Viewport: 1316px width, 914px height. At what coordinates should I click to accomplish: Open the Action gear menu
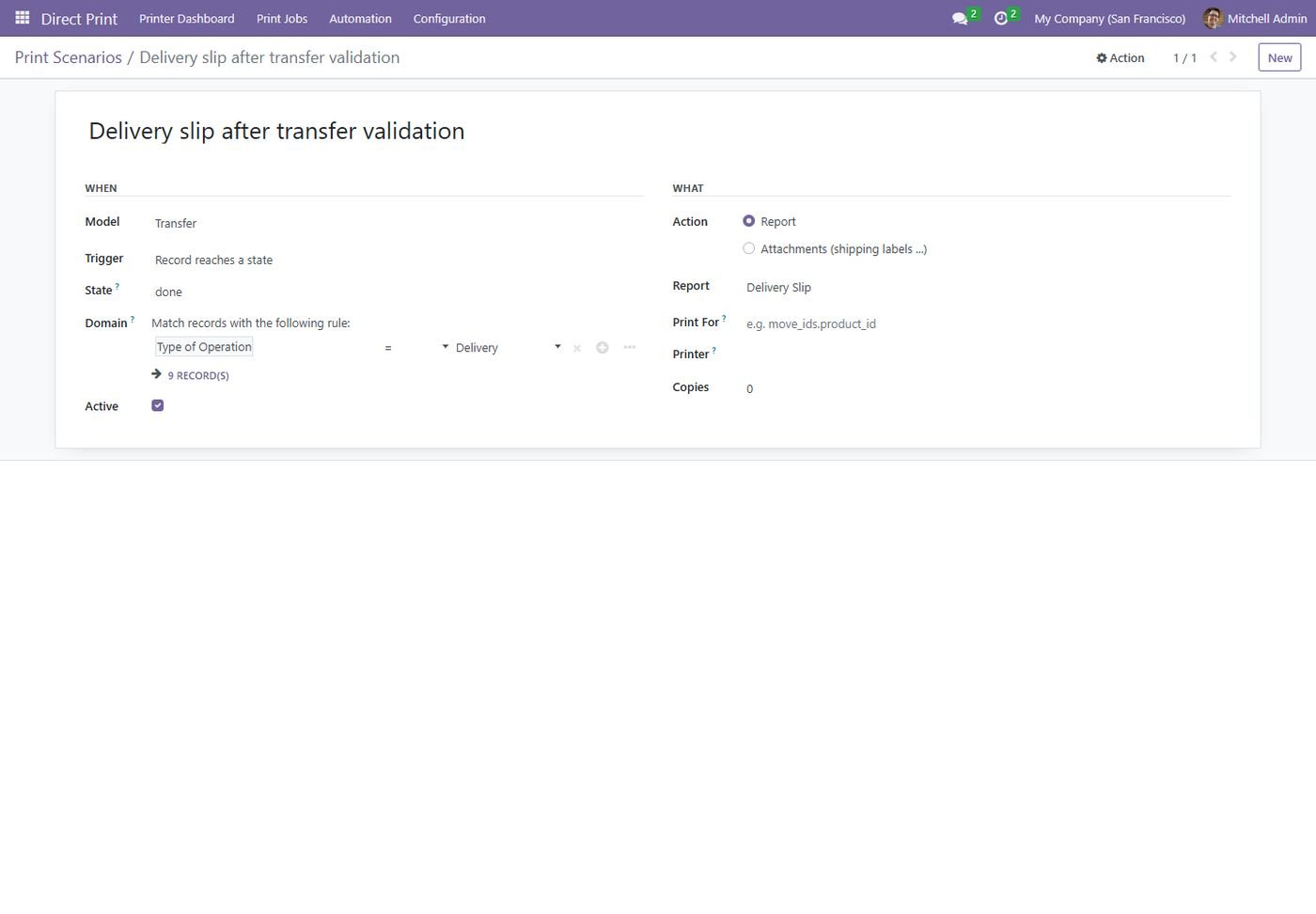click(x=1120, y=57)
